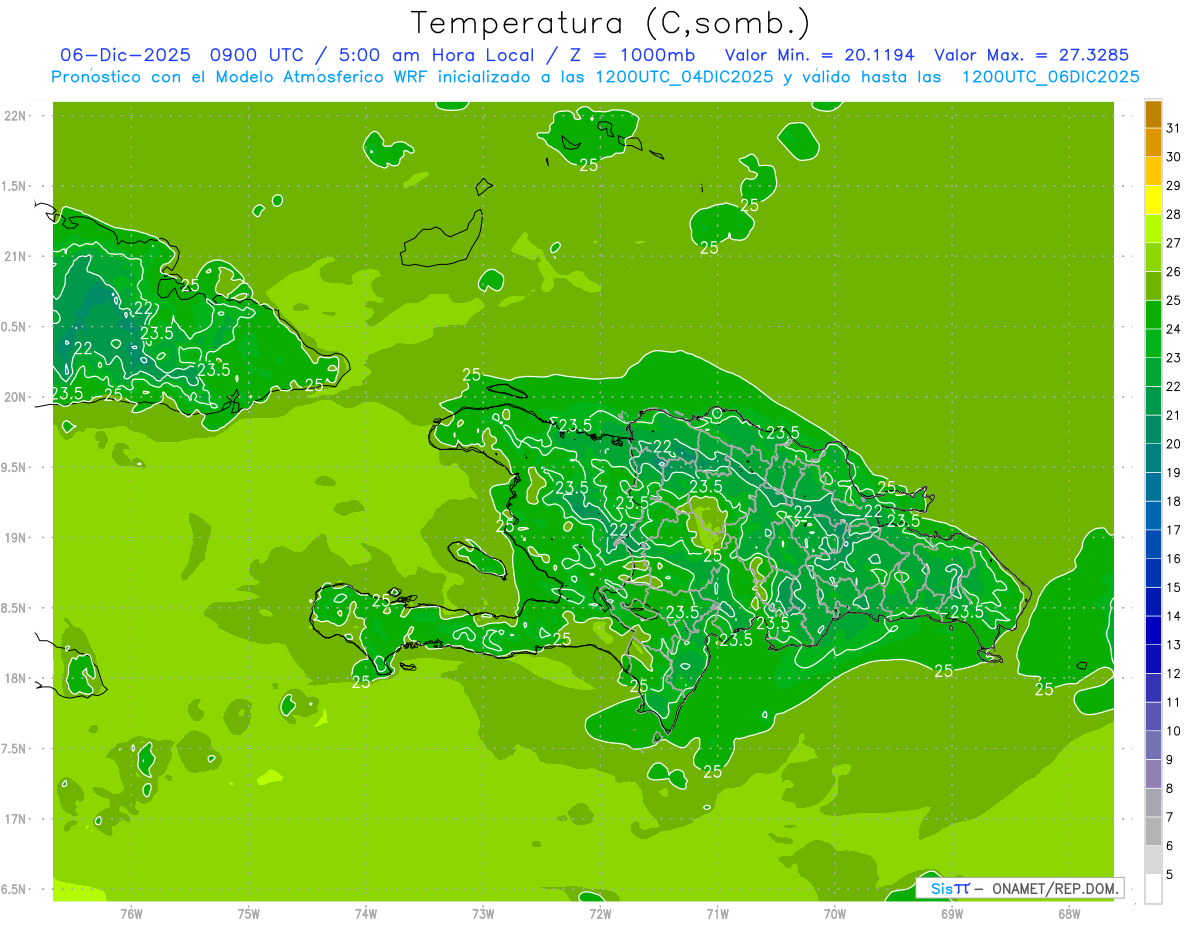This screenshot has width=1200, height=927.
Task: Click the "76W" longitude axis label
Action: tap(131, 913)
